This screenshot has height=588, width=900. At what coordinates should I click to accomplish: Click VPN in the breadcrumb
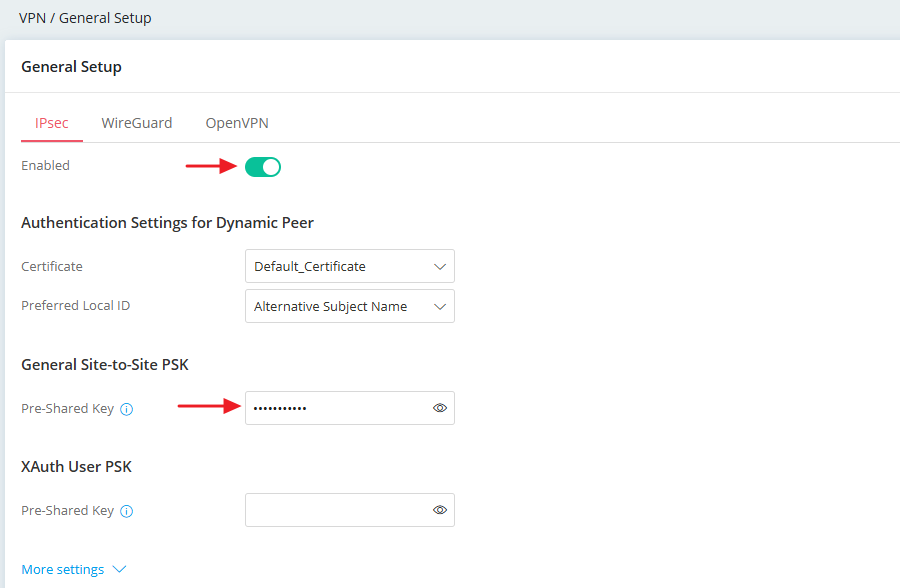click(32, 18)
